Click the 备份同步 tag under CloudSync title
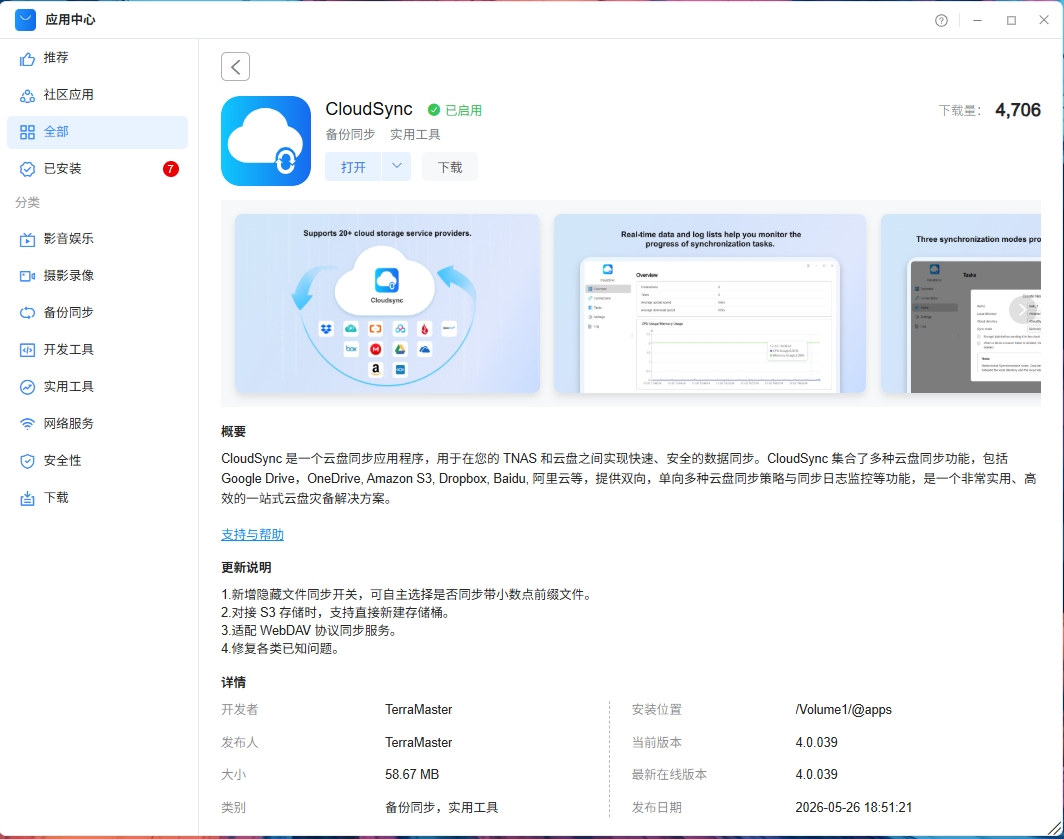Screen dimensions: 1064x839 click(350, 134)
